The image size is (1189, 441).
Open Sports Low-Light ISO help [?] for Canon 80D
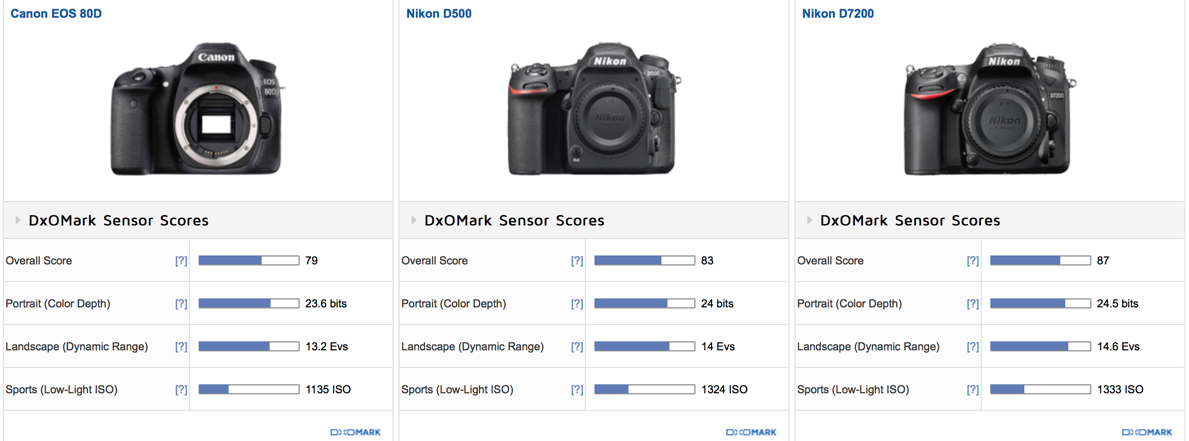click(181, 390)
